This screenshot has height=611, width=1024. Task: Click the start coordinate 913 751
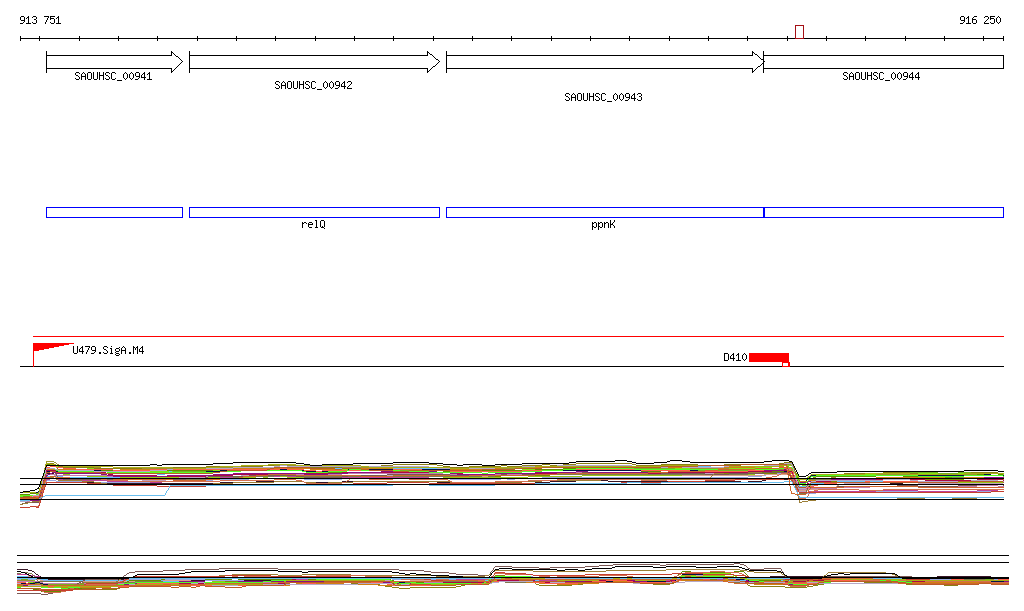(x=40, y=20)
